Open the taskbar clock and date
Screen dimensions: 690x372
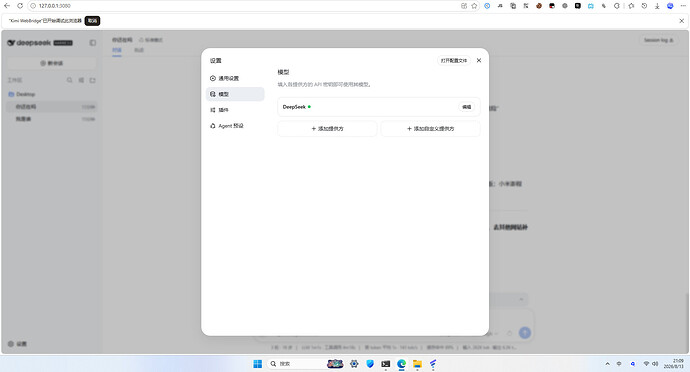click(x=674, y=364)
